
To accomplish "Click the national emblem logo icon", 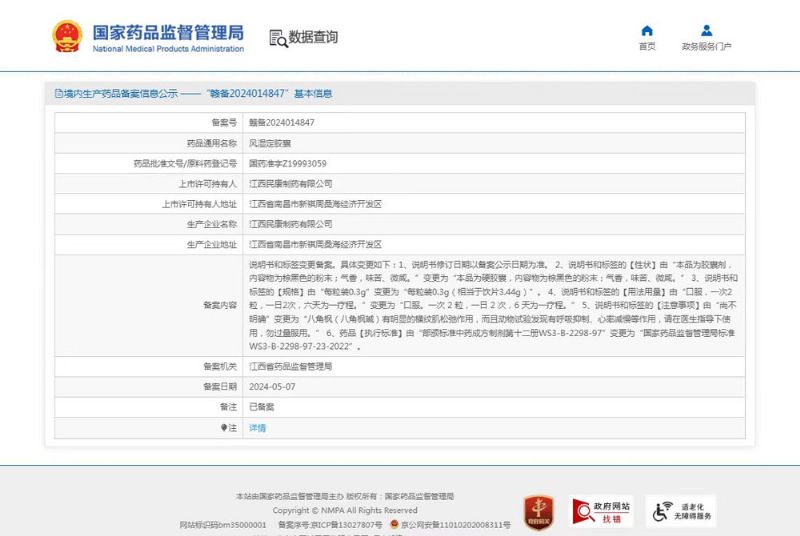I will [x=67, y=37].
